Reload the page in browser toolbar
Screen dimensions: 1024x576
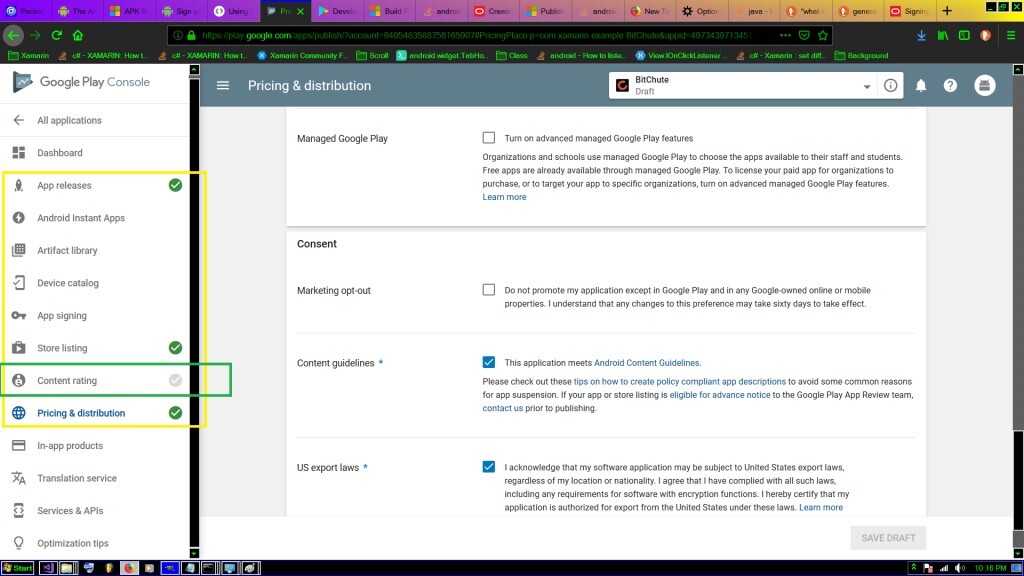57,34
